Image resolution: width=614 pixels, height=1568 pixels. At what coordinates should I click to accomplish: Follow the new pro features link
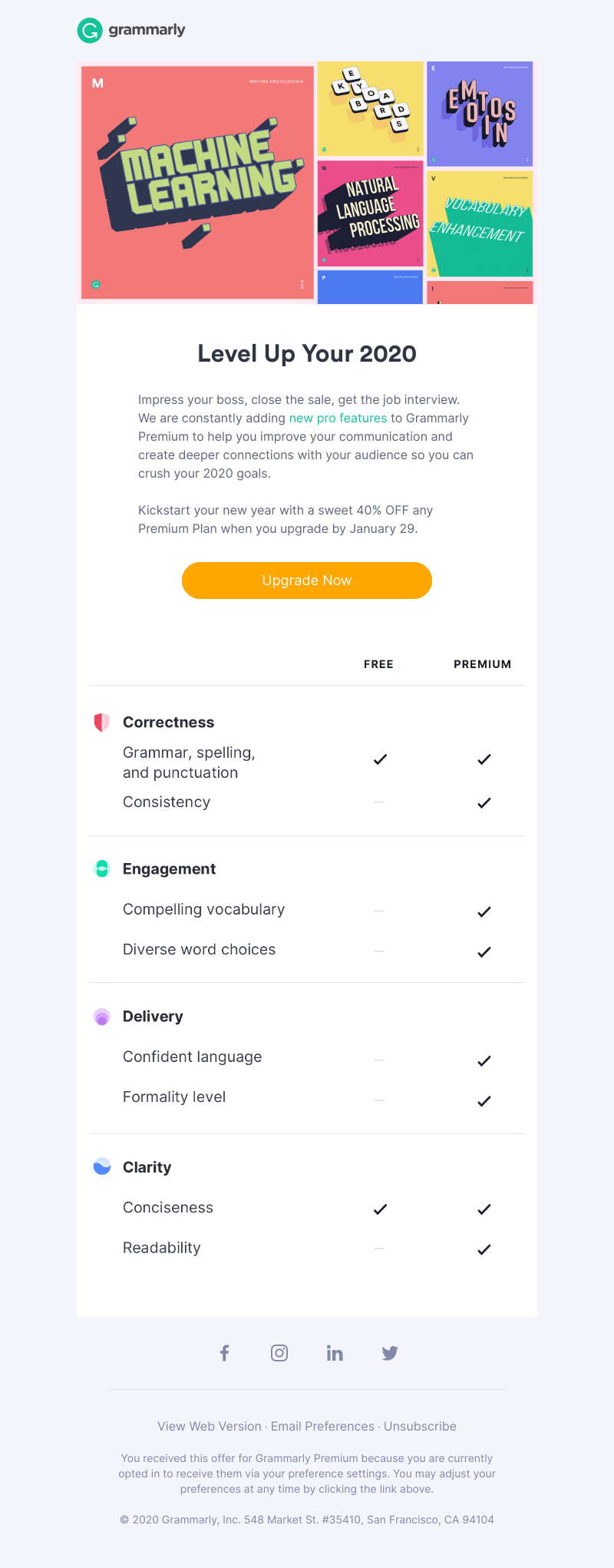coord(338,418)
